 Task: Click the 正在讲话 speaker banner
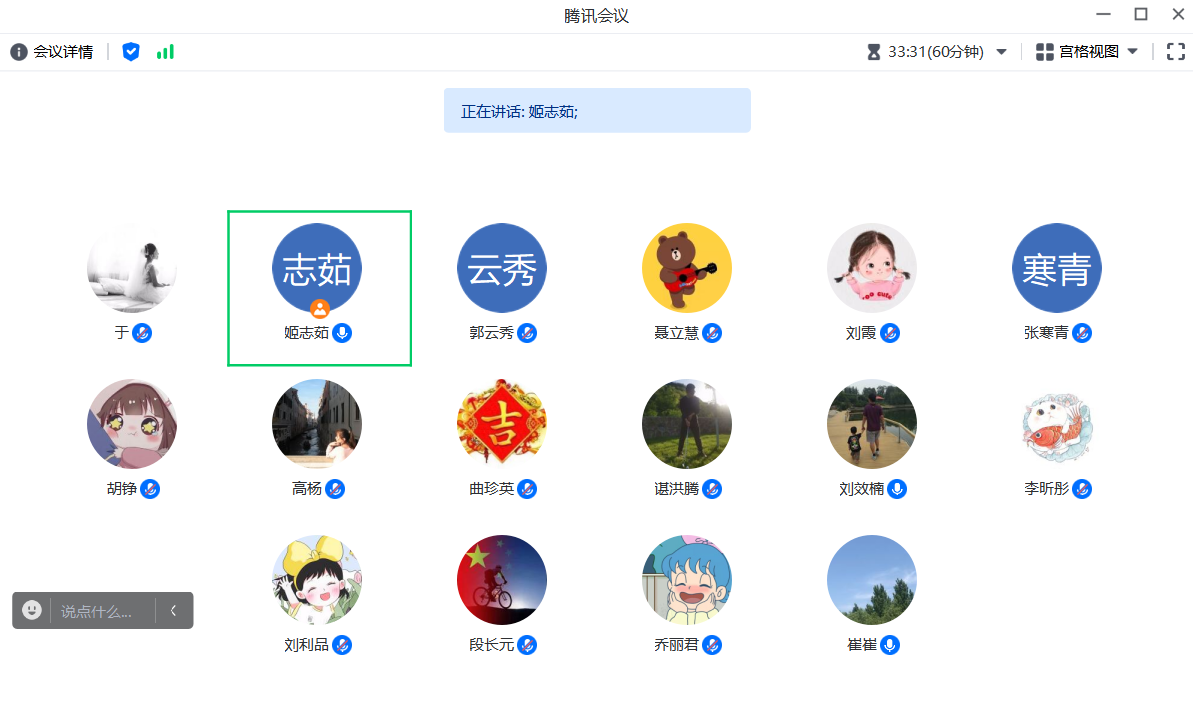click(597, 111)
